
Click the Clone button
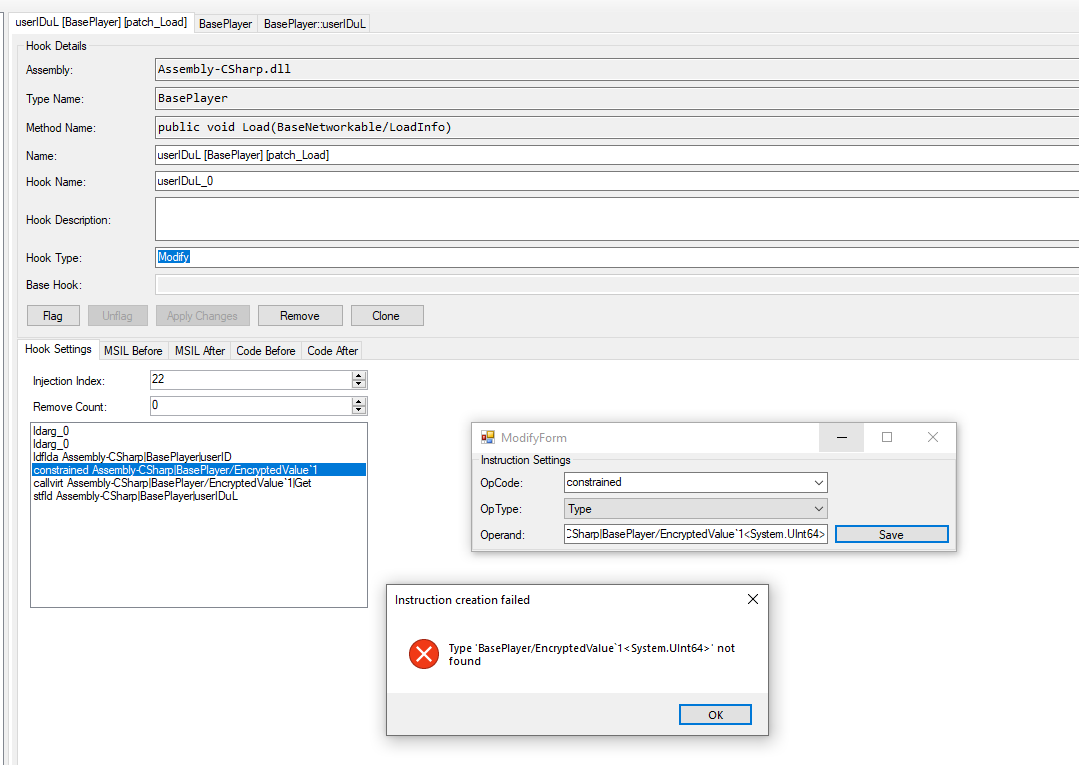[x=386, y=316]
